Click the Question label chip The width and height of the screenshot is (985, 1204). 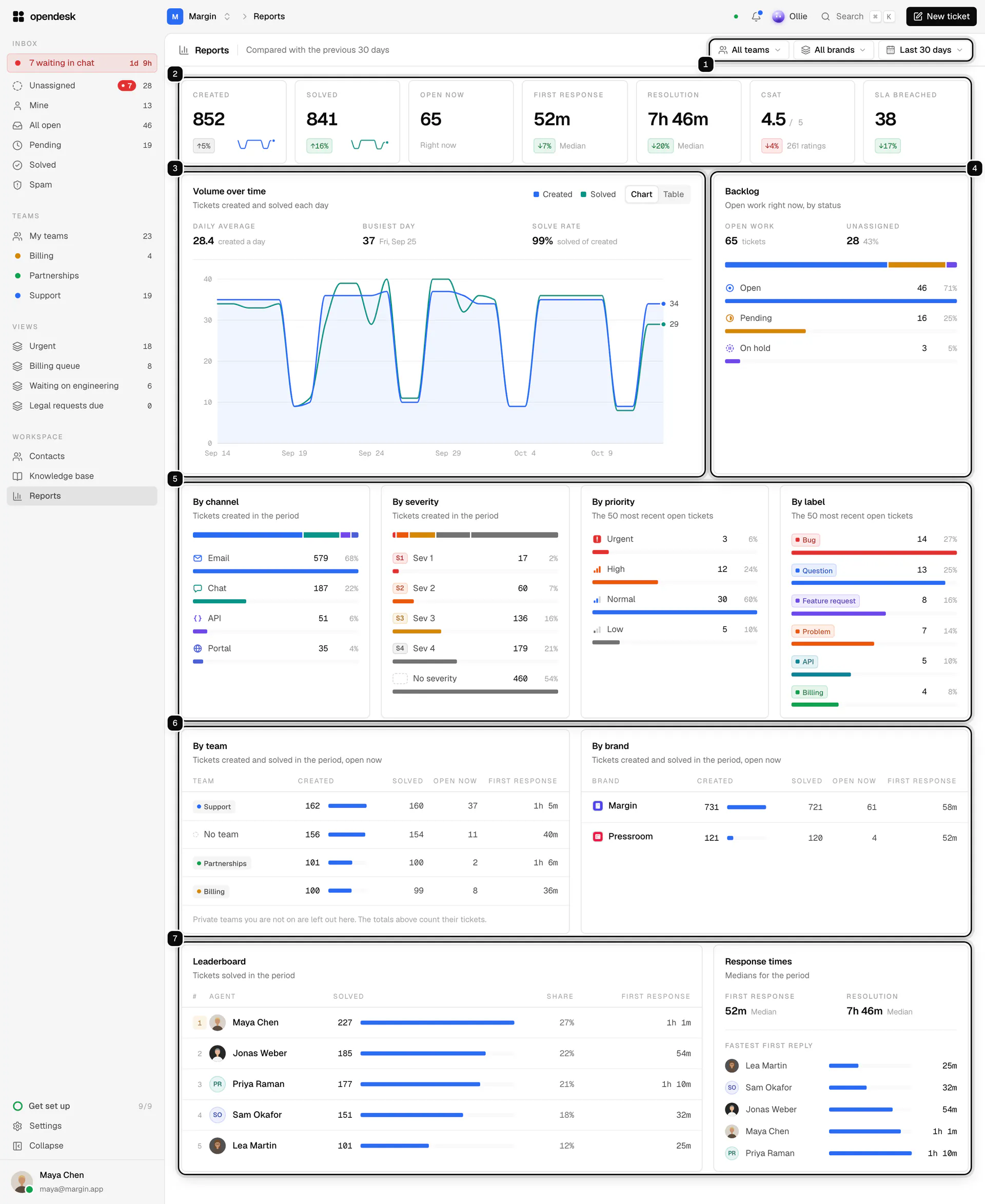[814, 570]
